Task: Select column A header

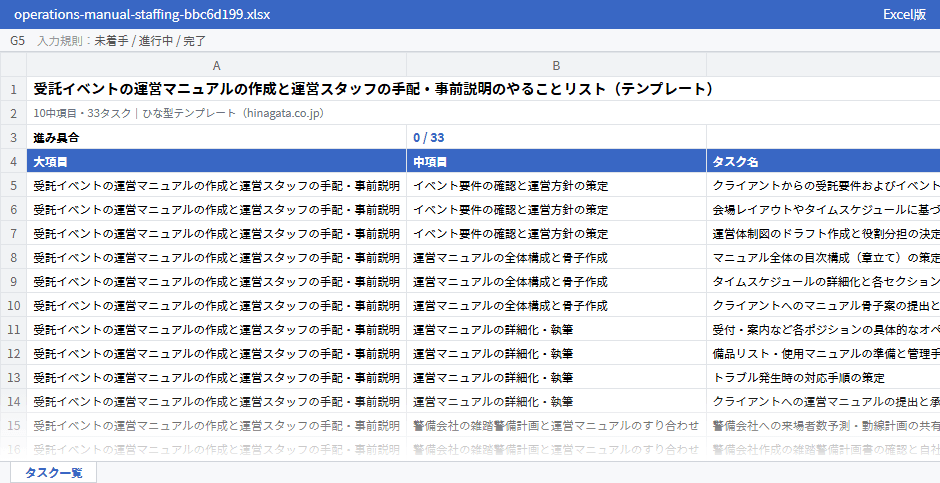Action: [x=216, y=65]
